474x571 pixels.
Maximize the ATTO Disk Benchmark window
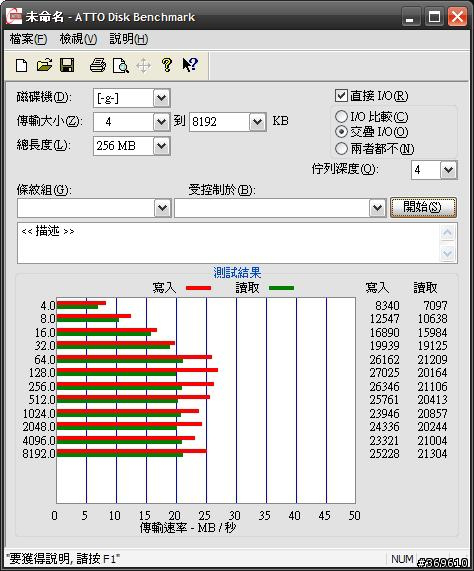point(434,17)
